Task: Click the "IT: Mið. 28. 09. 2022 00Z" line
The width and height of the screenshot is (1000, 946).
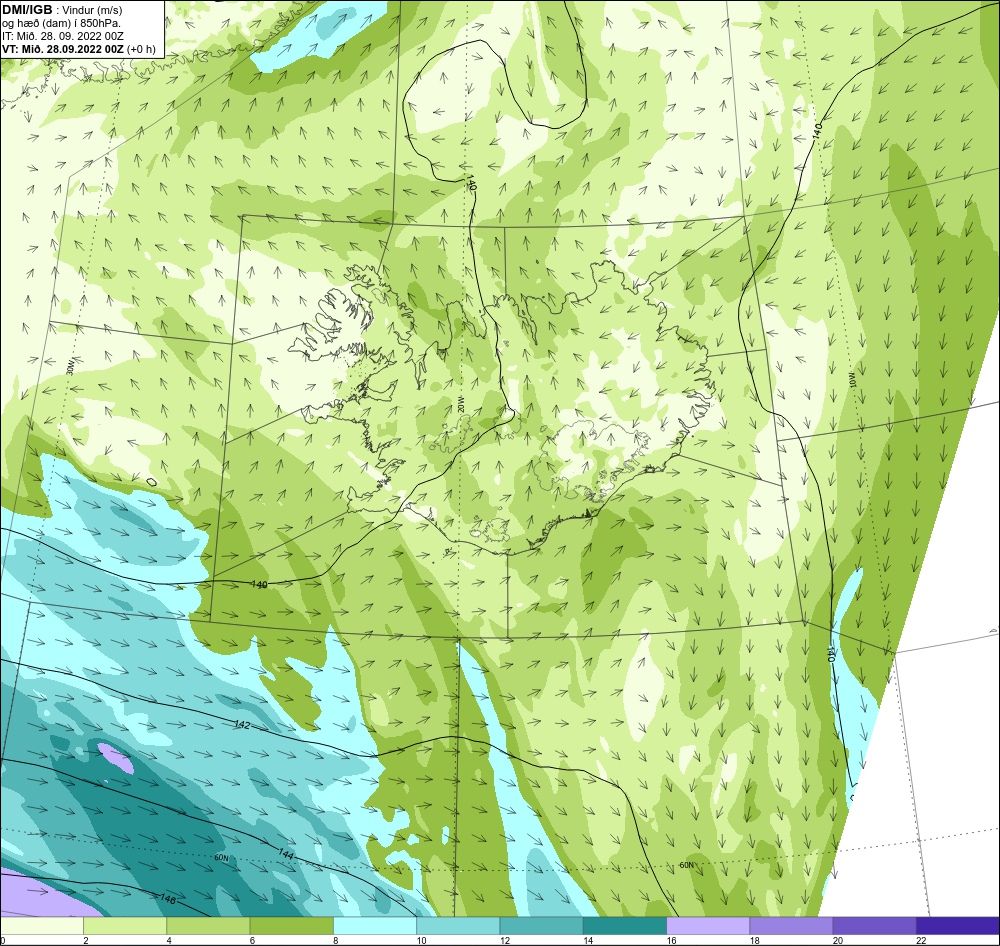Action: click(x=62, y=36)
